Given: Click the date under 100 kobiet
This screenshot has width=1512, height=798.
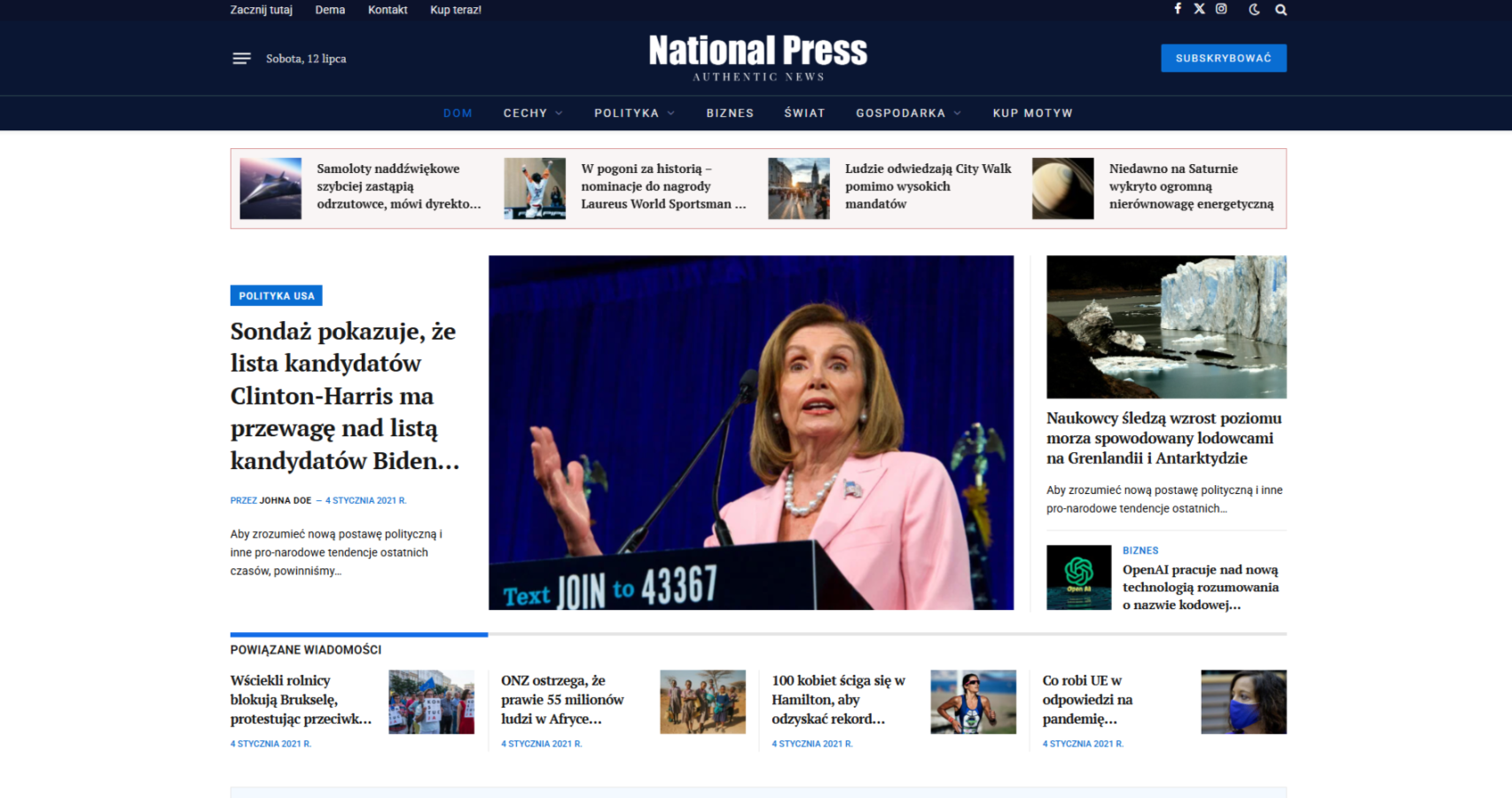Looking at the screenshot, I should (811, 744).
